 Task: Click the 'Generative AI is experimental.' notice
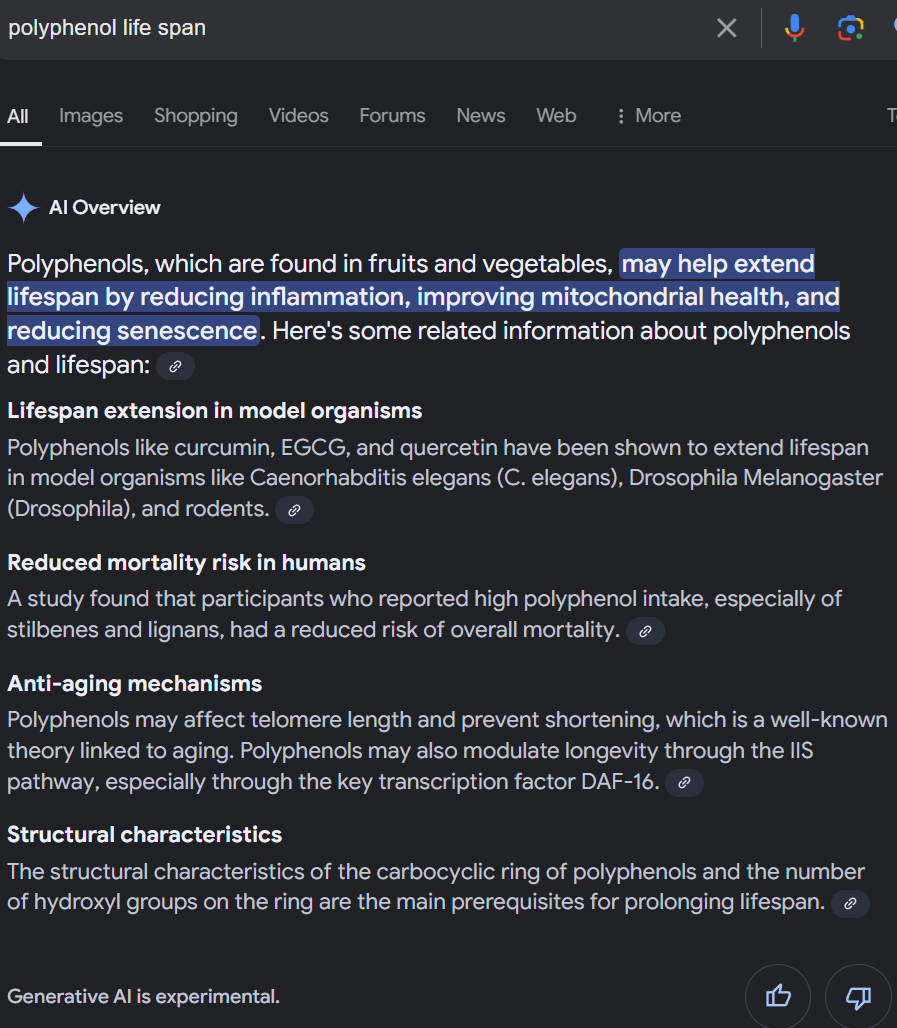pos(144,997)
